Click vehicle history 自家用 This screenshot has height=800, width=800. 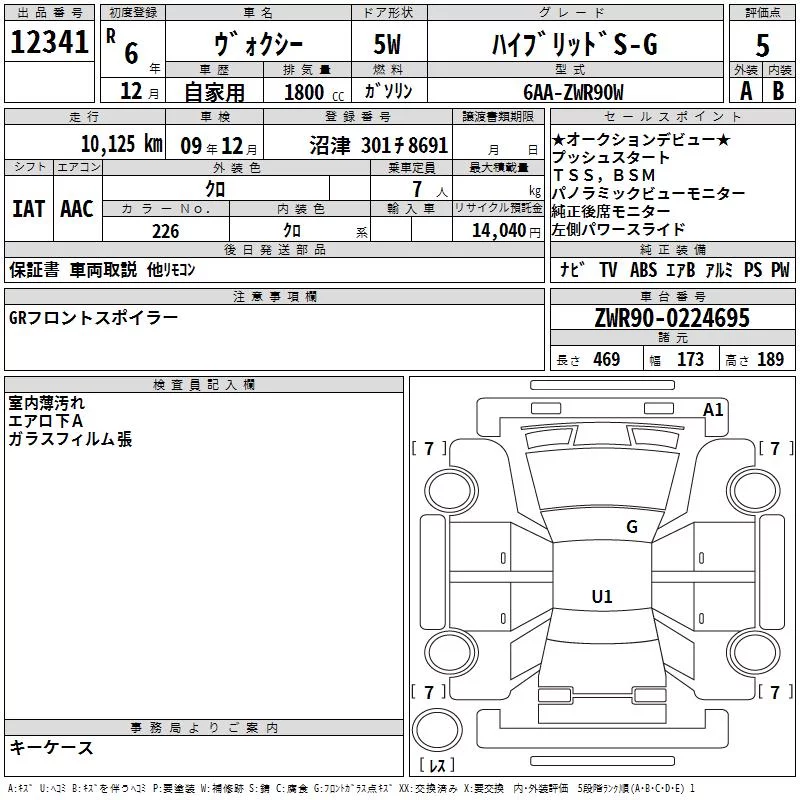pyautogui.click(x=215, y=92)
